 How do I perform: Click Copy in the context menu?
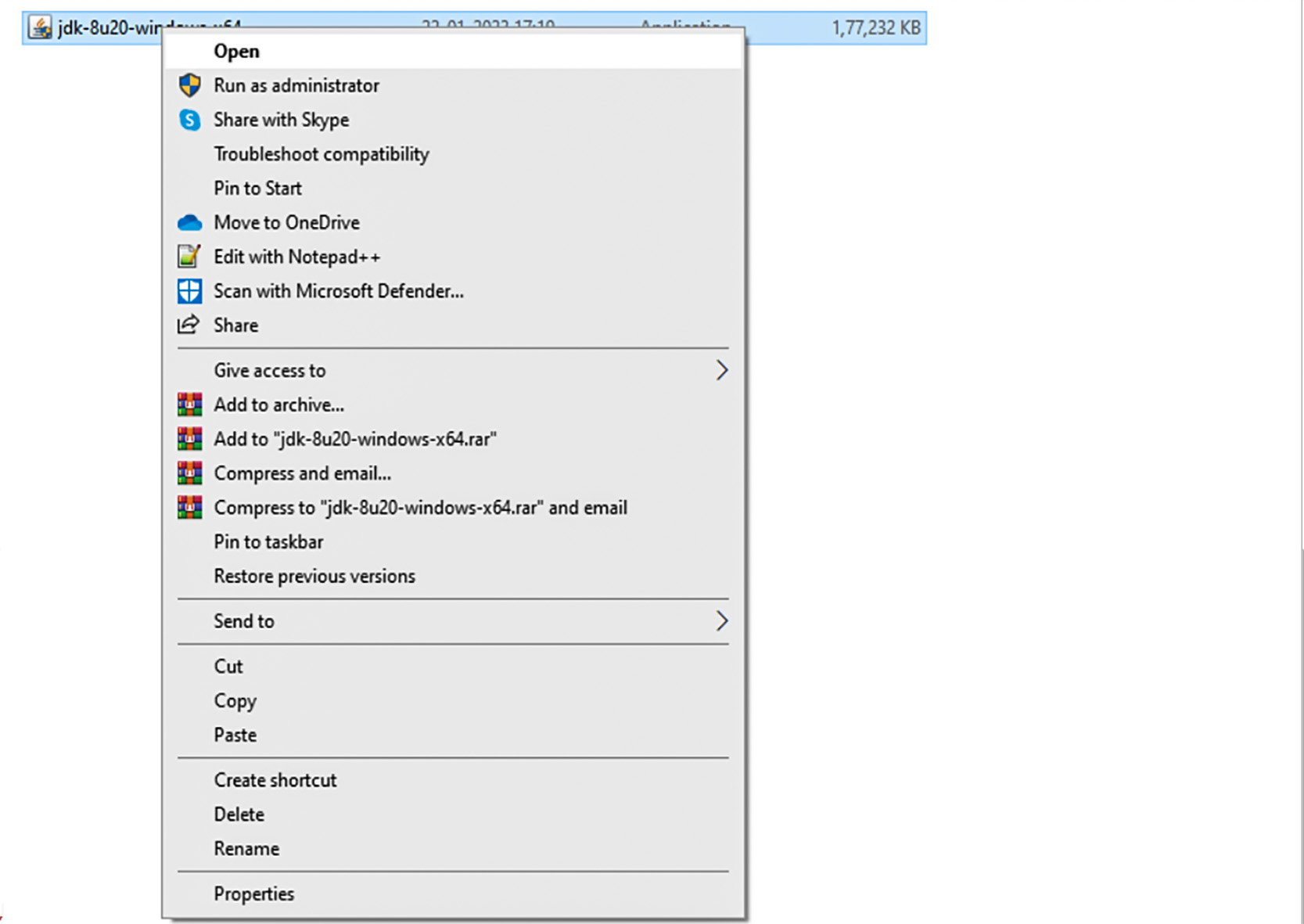click(235, 701)
